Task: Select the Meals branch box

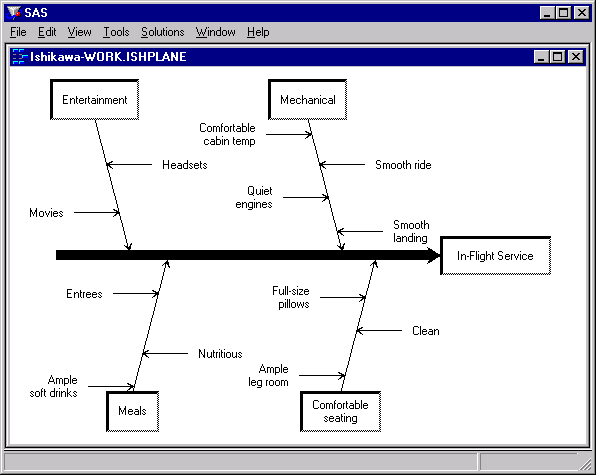Action: (x=132, y=411)
